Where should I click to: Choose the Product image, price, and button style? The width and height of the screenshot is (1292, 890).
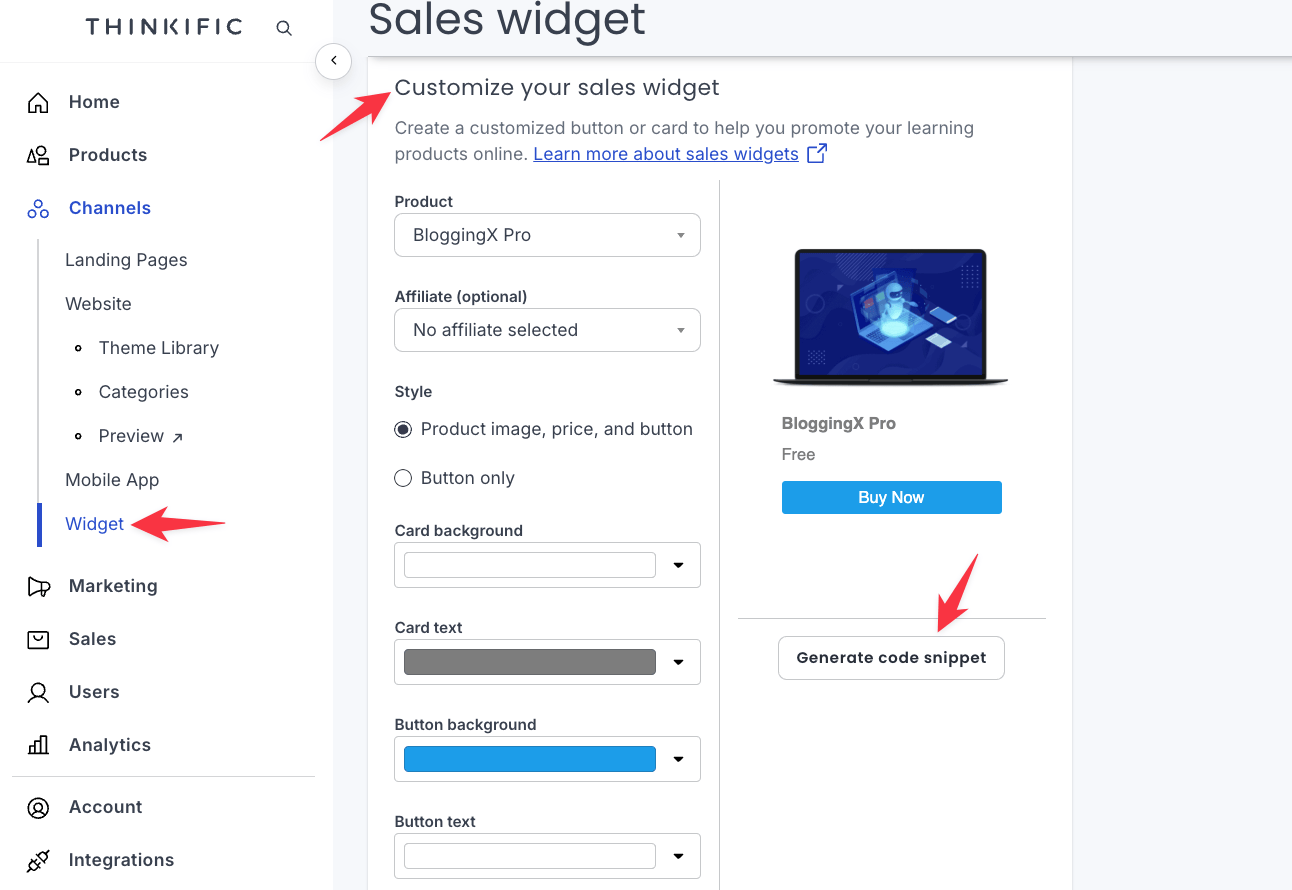coord(403,429)
